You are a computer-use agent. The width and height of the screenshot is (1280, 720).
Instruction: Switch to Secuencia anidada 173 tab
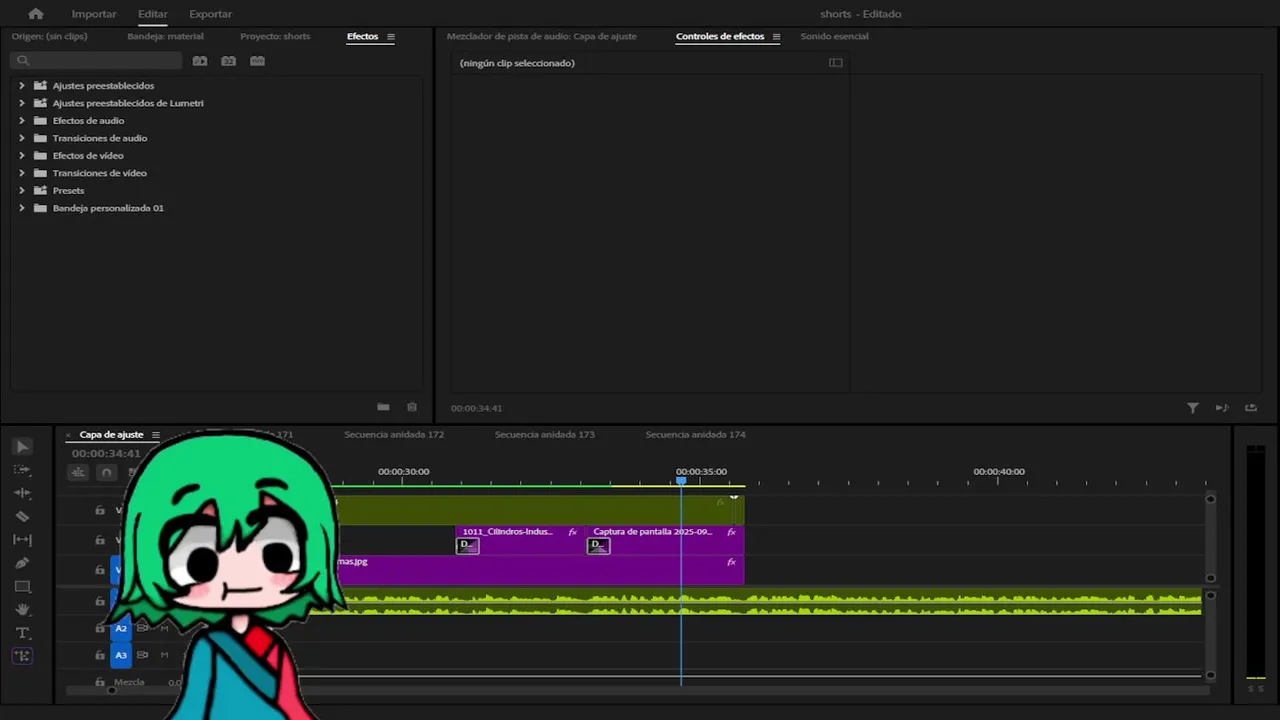point(545,435)
